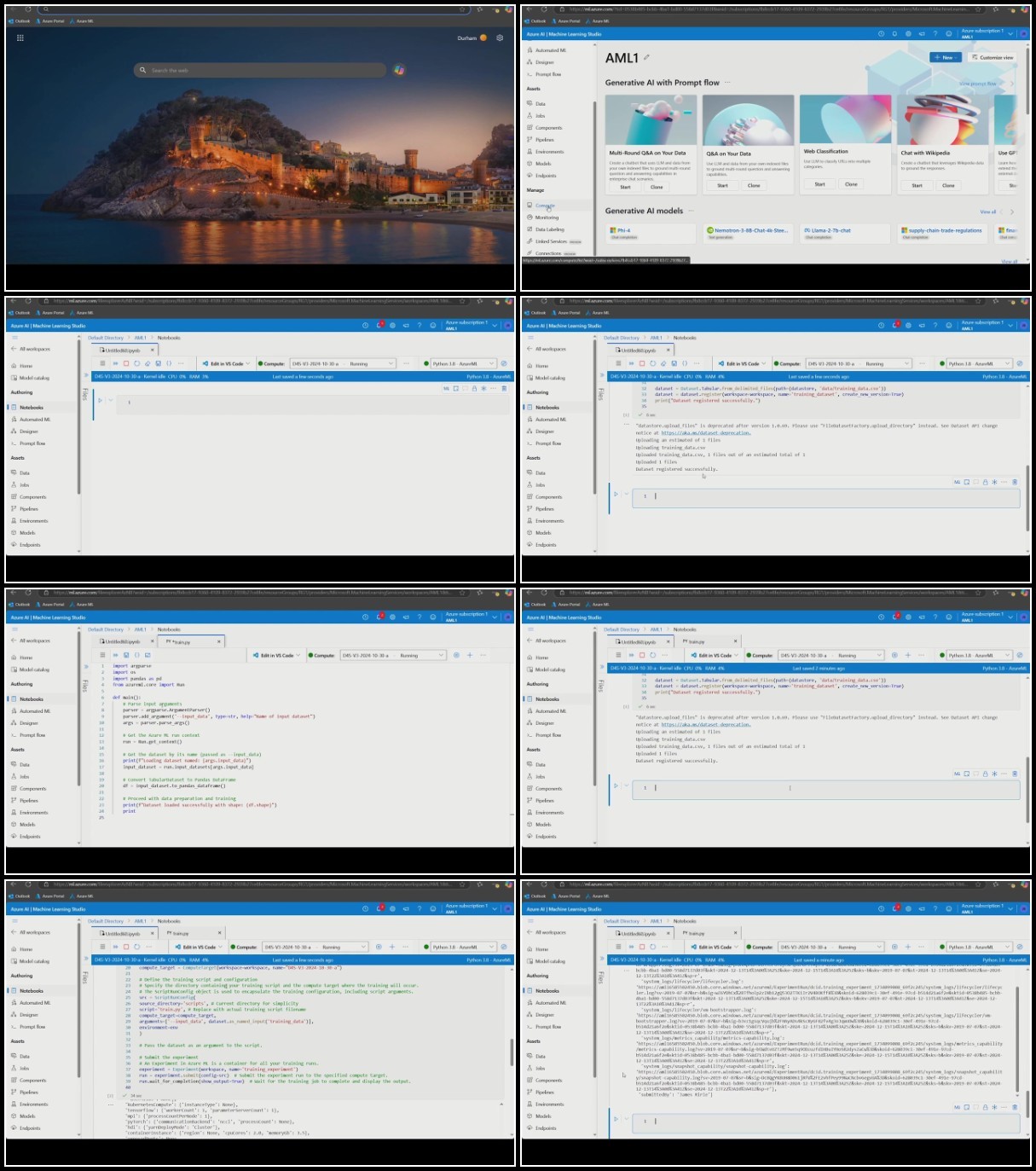
Task: Clone the Chat with Wikipedia flow
Action: coord(948,185)
